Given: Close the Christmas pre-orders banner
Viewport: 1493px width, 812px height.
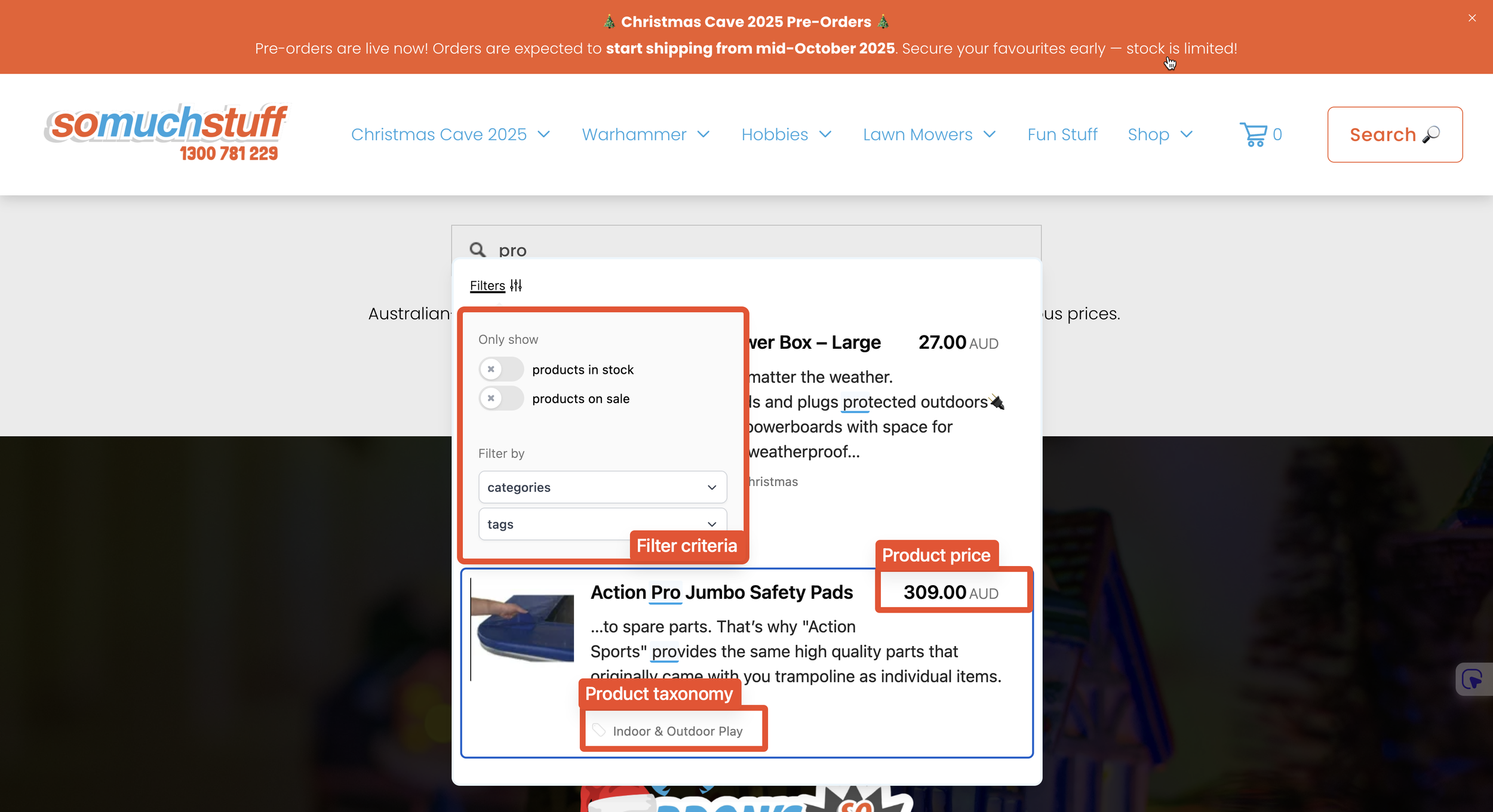Looking at the screenshot, I should coord(1472,18).
